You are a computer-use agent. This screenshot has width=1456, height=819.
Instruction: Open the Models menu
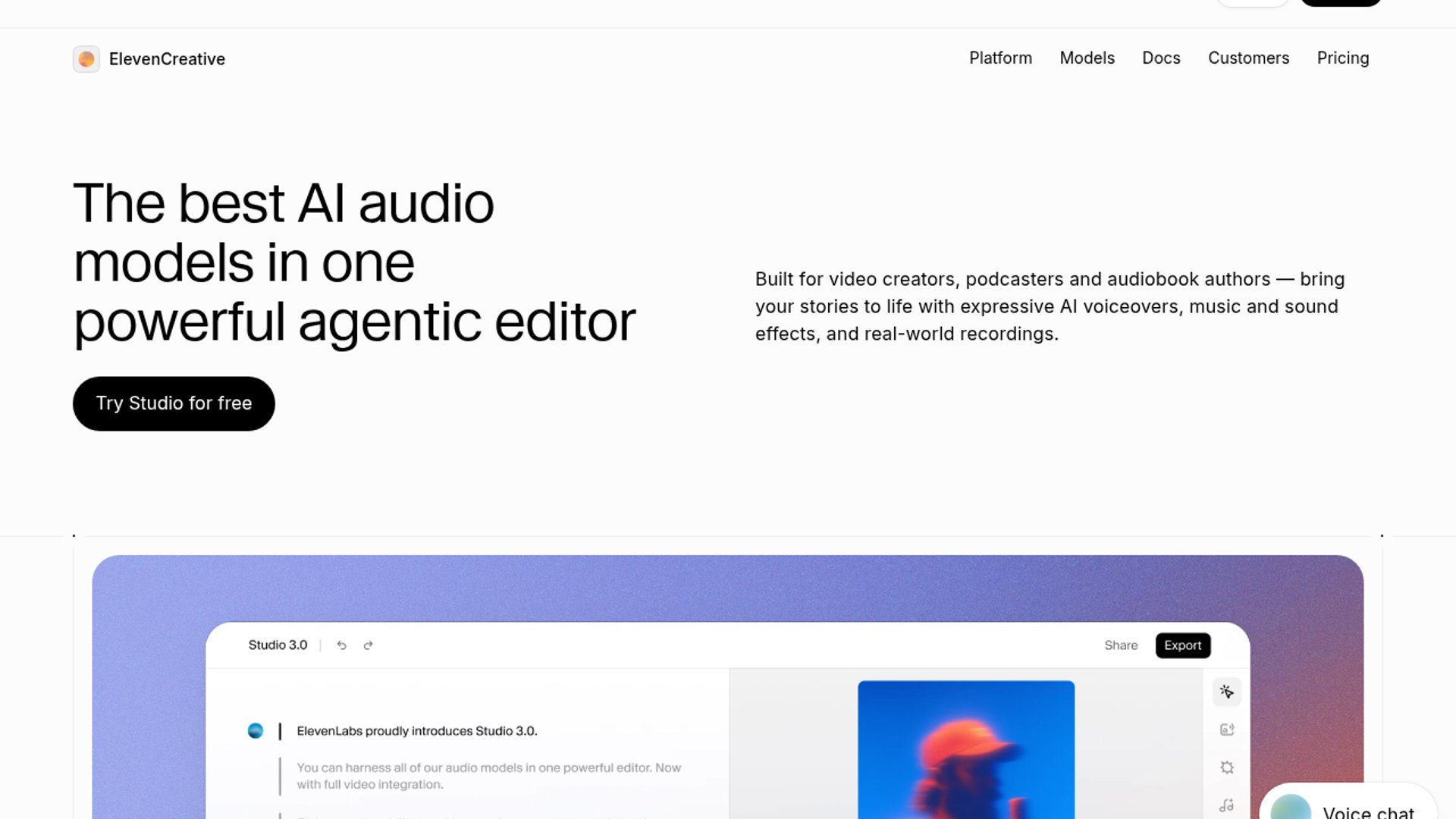1087,58
